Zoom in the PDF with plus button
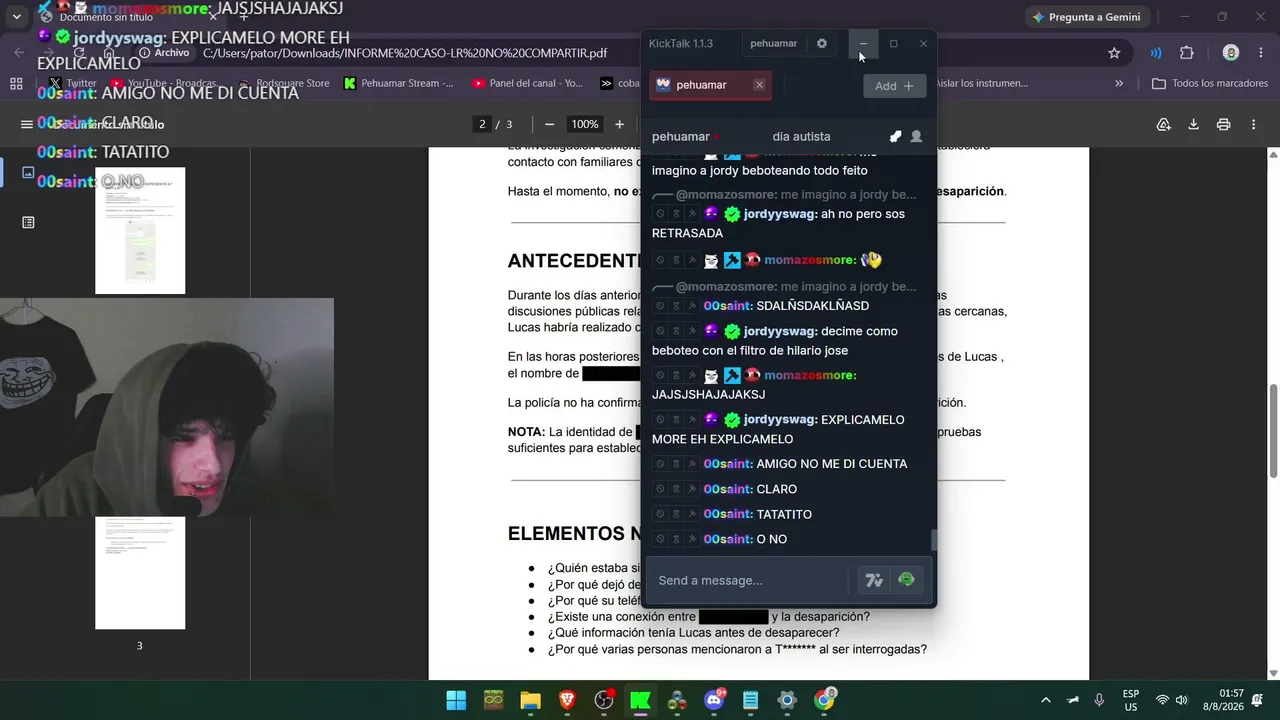The height and width of the screenshot is (720, 1280). [x=619, y=124]
